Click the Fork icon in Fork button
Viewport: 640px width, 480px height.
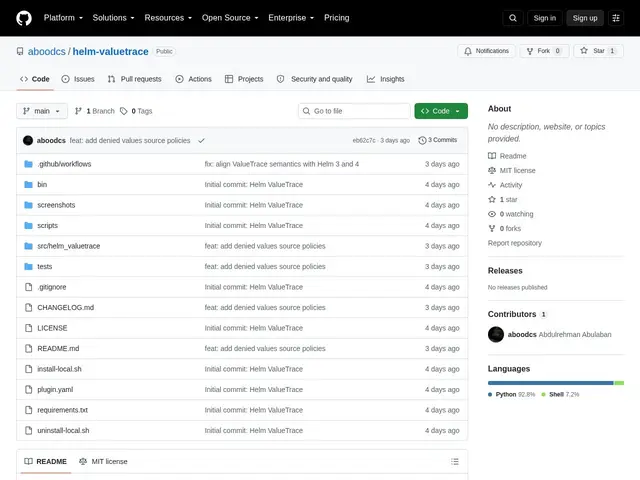pos(530,51)
